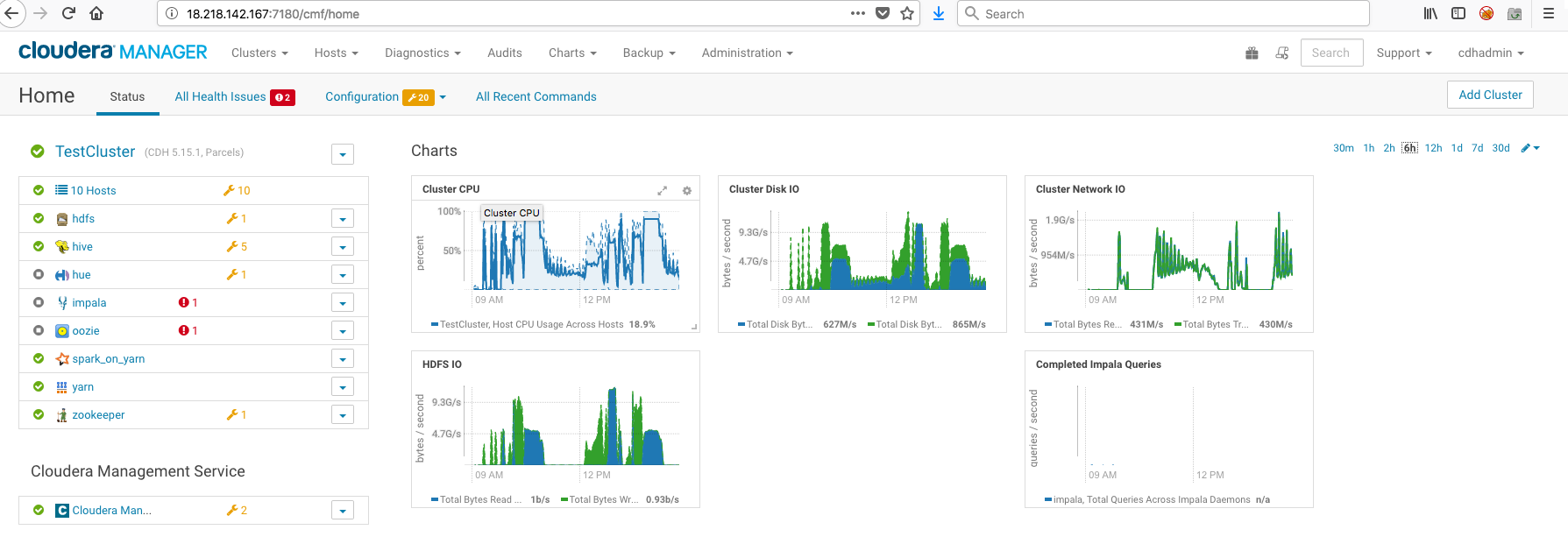1568x551 pixels.
Task: Expand the yarn service actions dropdown
Action: tap(343, 387)
